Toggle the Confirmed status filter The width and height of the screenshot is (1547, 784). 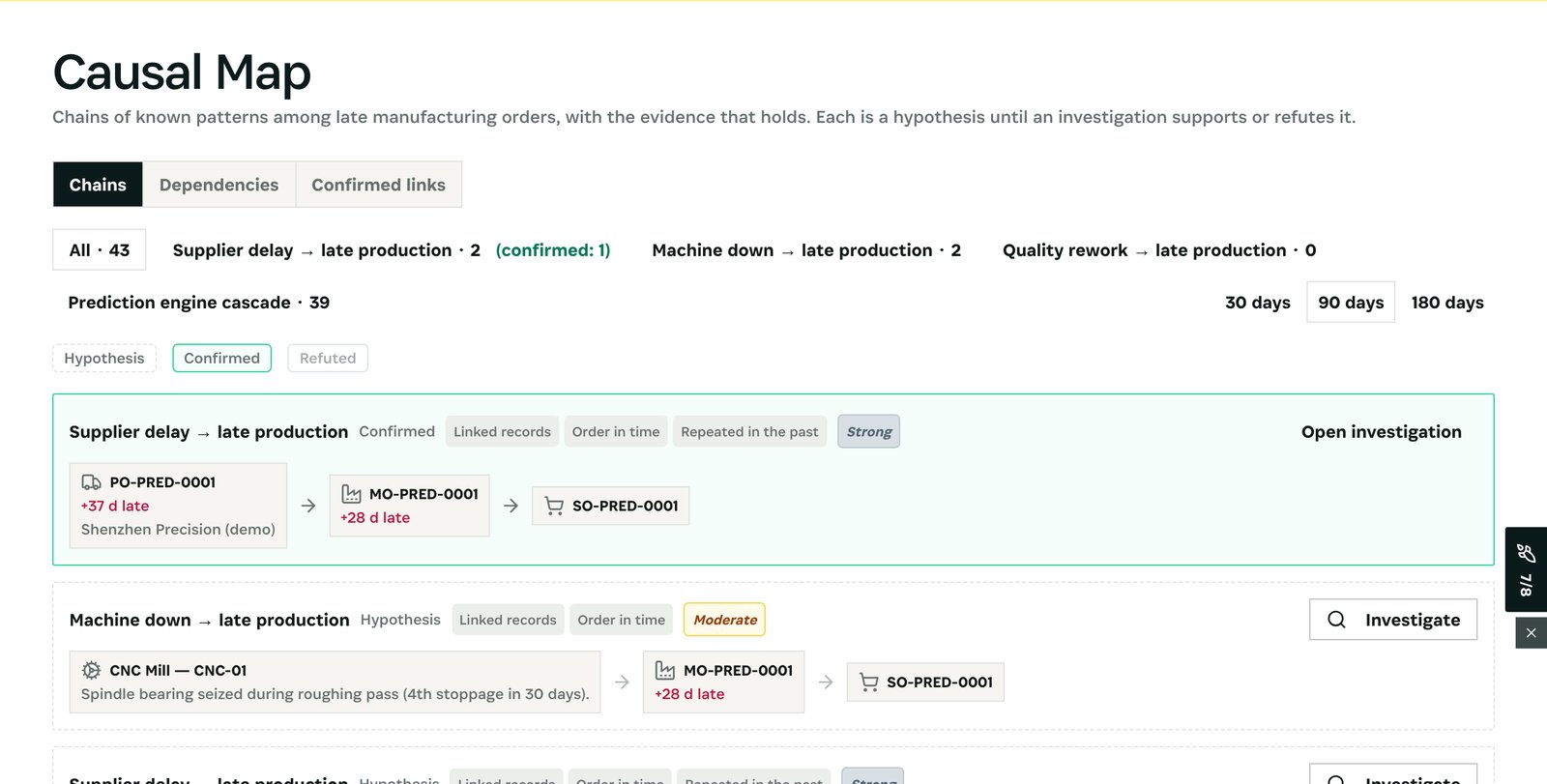pos(222,358)
